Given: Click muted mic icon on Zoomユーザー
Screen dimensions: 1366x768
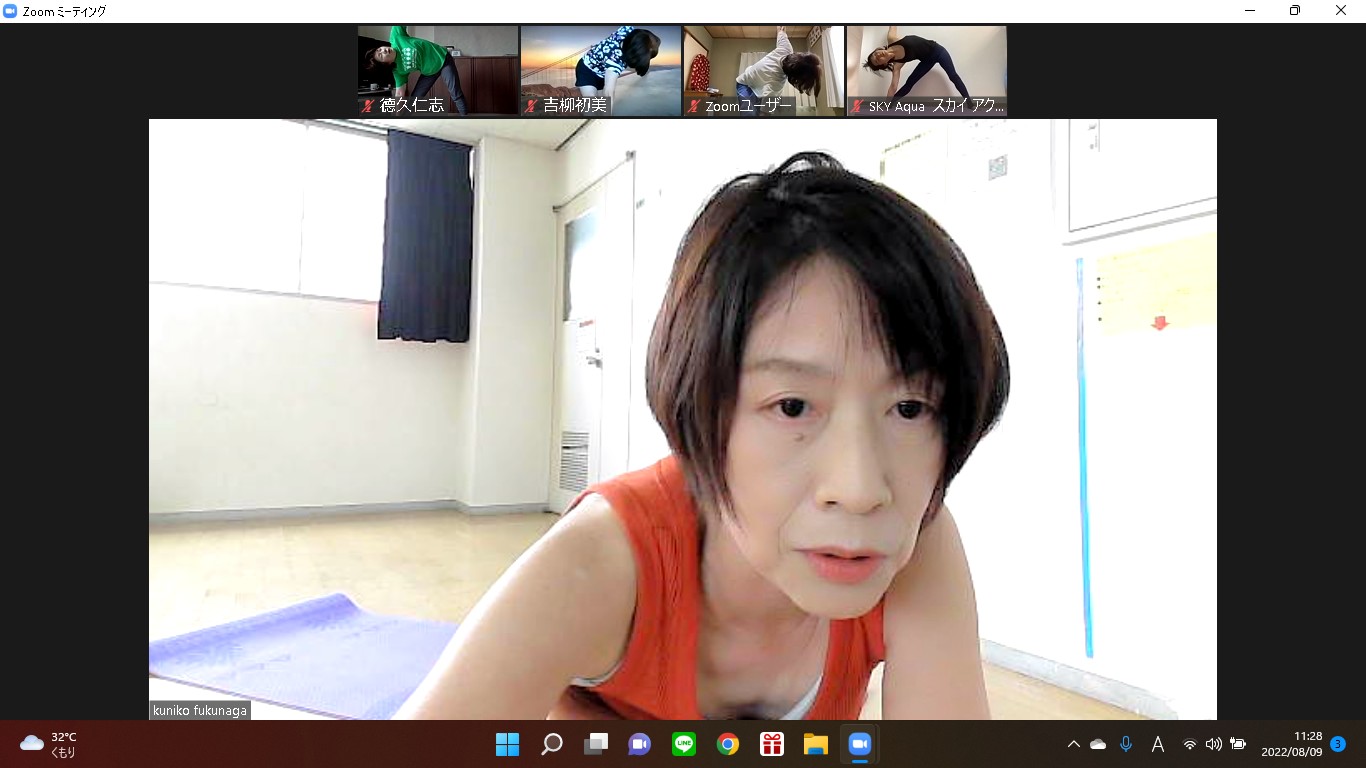Looking at the screenshot, I should (694, 105).
